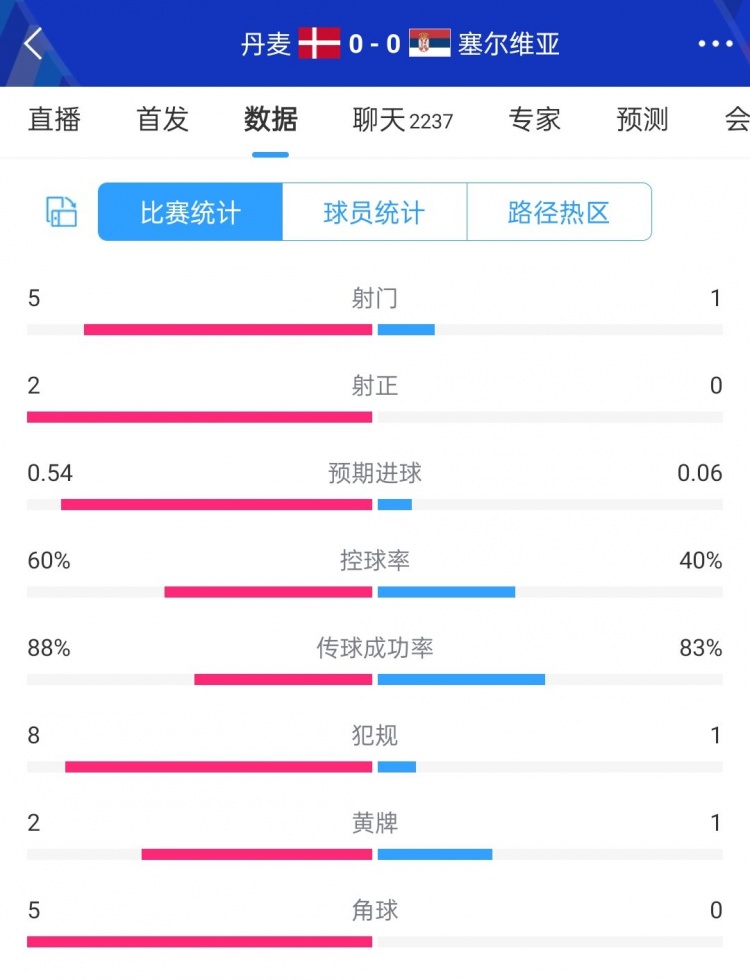Tap the Denmark flag icon
Viewport: 750px width, 980px height.
(319, 43)
